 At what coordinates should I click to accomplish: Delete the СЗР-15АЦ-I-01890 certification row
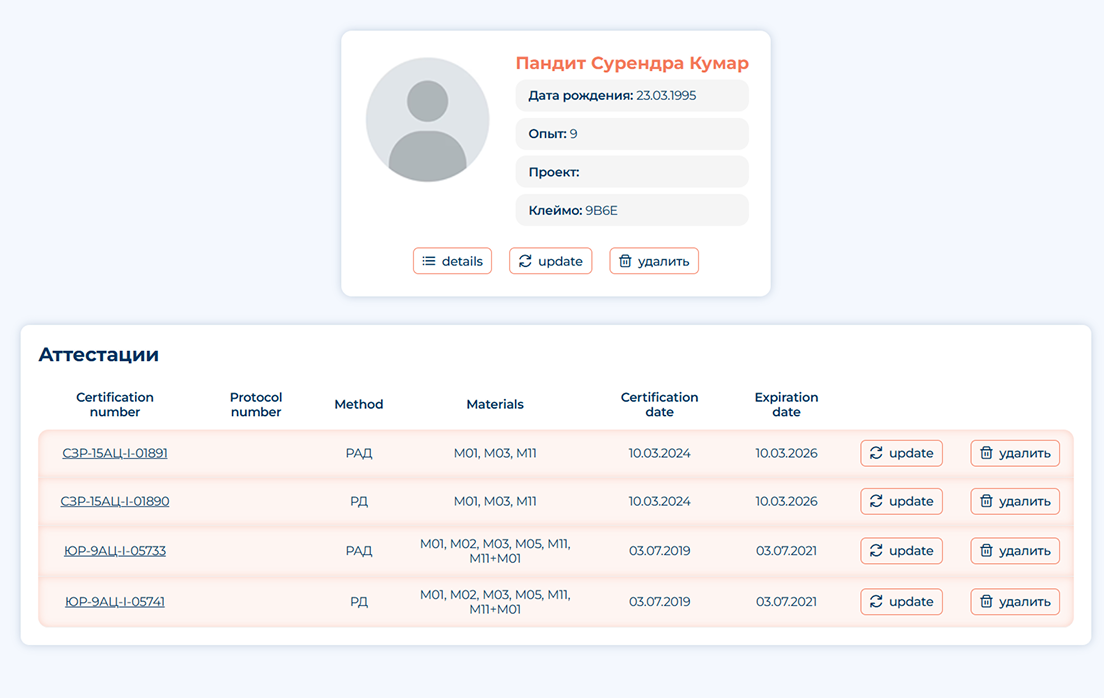pos(1014,501)
